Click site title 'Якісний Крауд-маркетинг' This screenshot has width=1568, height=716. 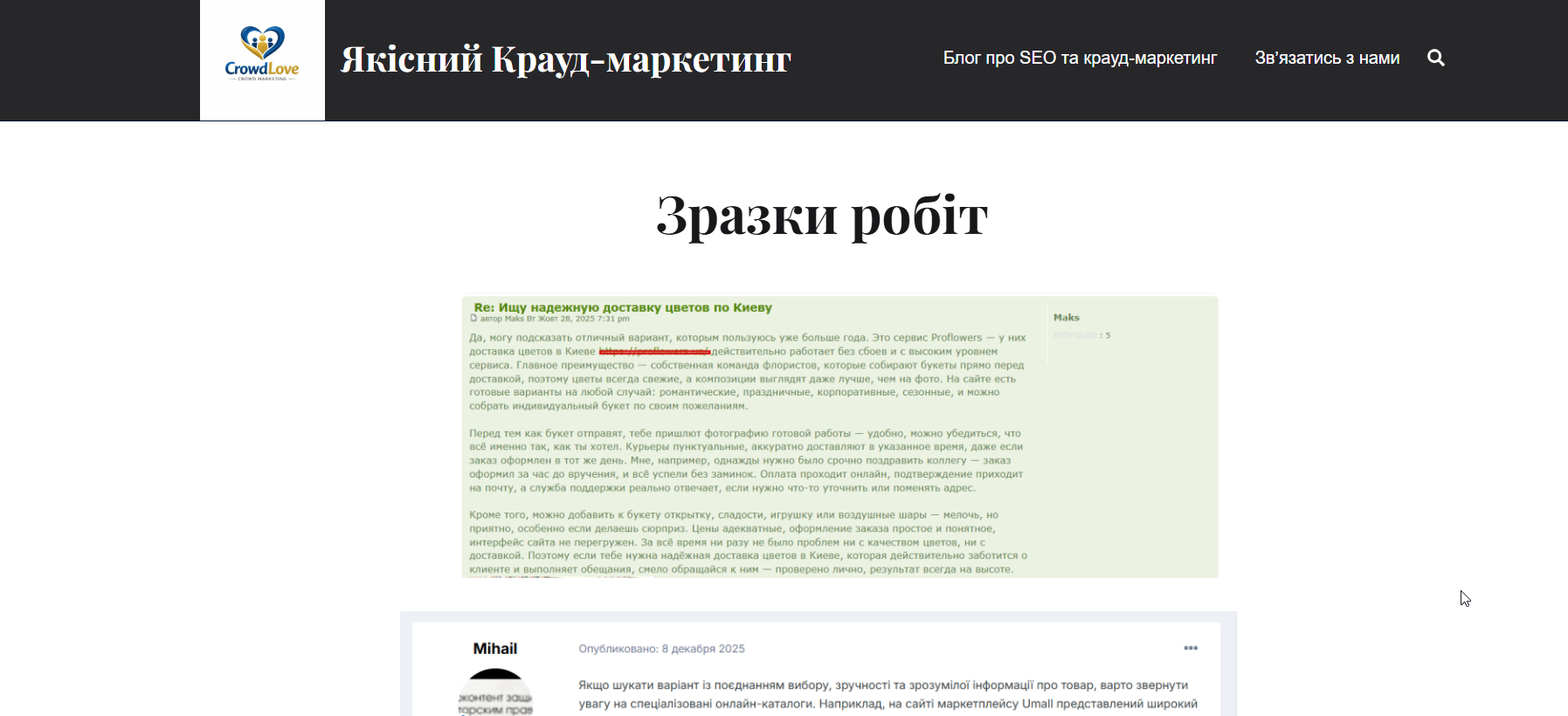[x=565, y=59]
